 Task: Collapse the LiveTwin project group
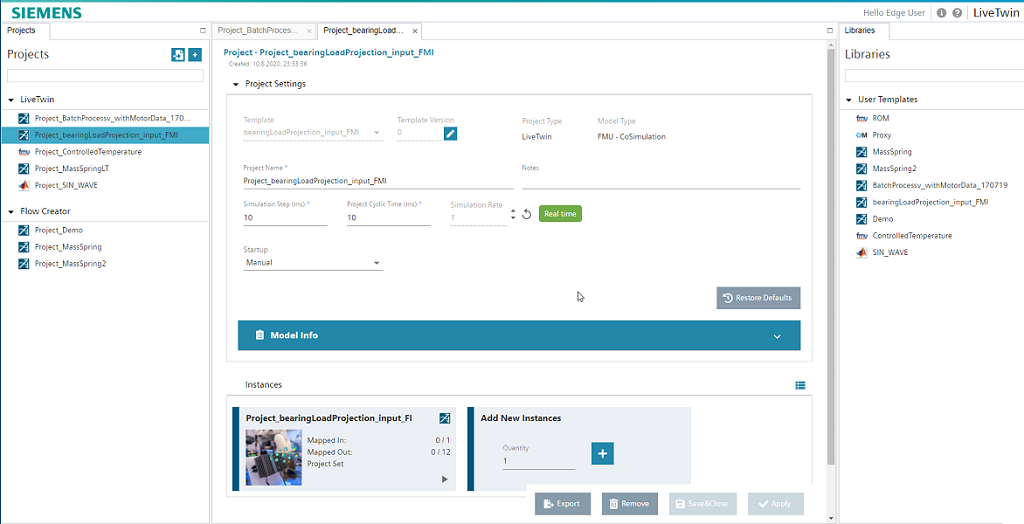click(11, 100)
